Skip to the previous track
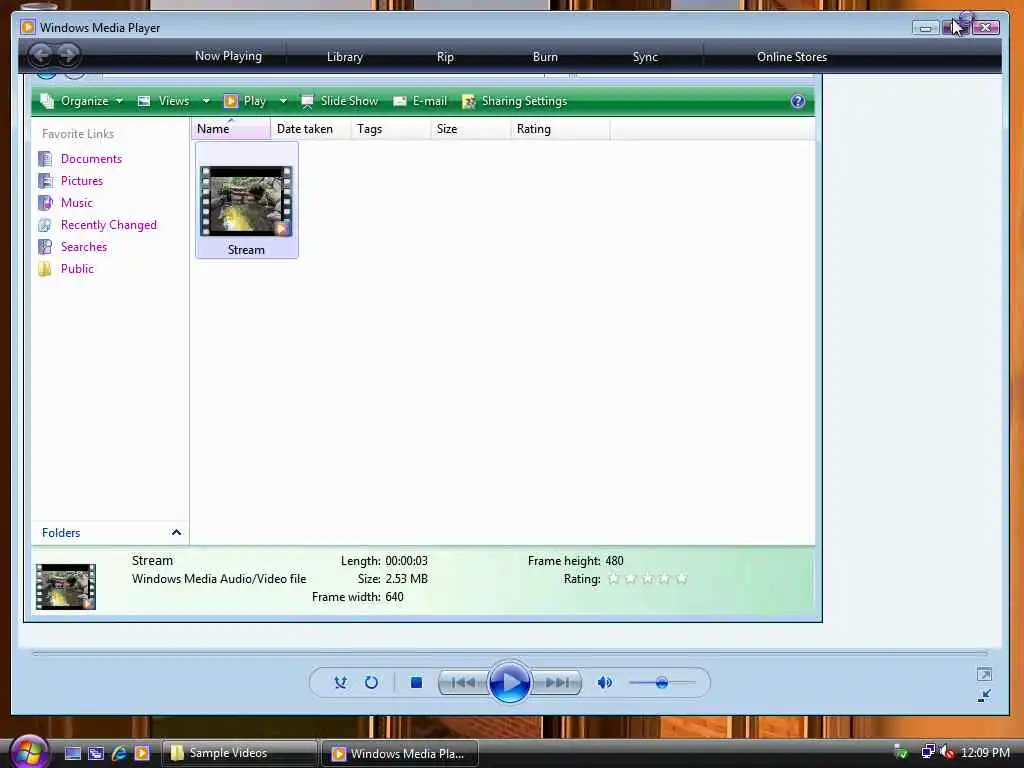Screen dimensions: 1024x768 (463, 683)
